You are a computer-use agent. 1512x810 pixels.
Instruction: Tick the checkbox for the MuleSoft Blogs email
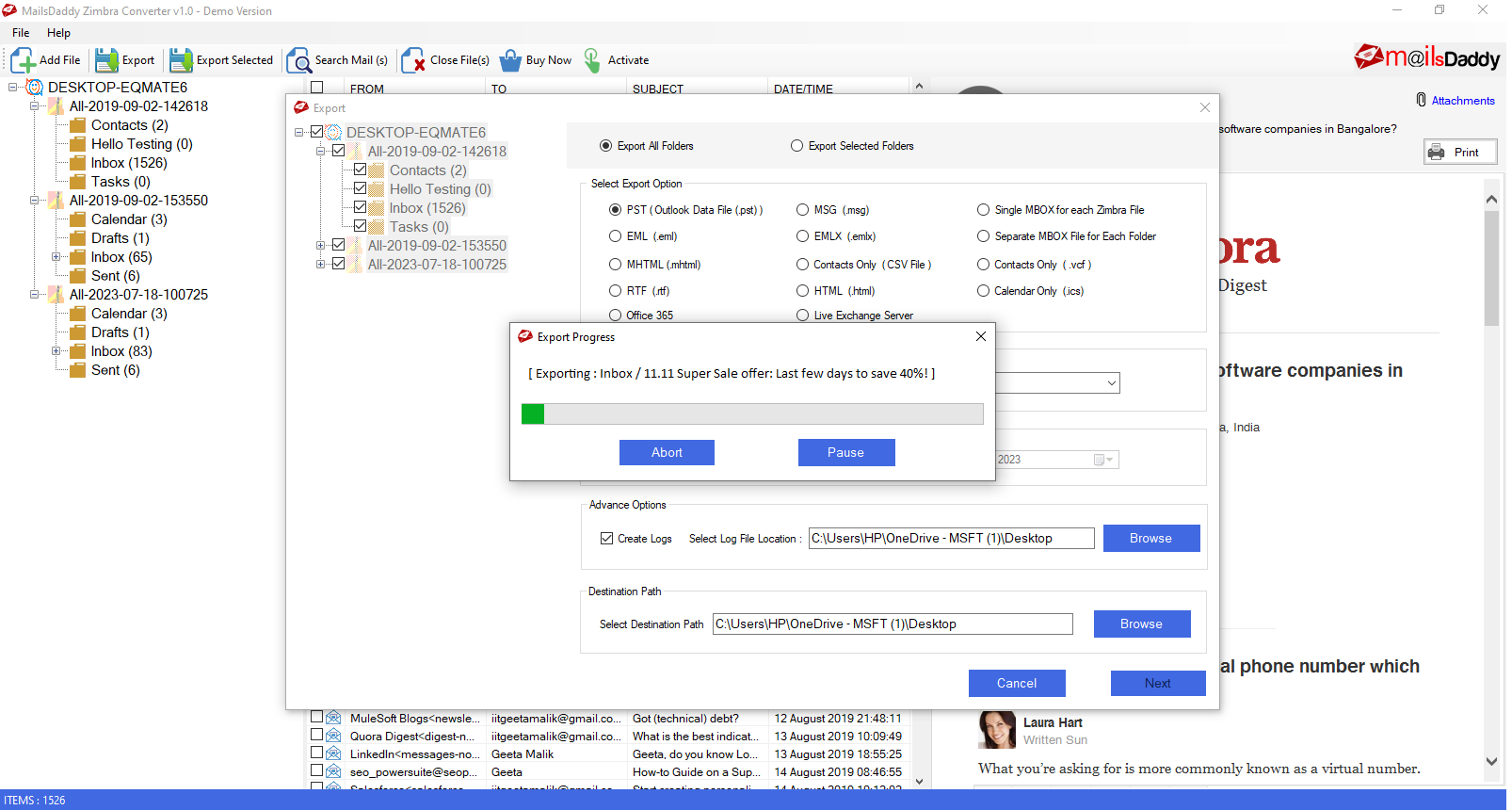pyautogui.click(x=317, y=718)
